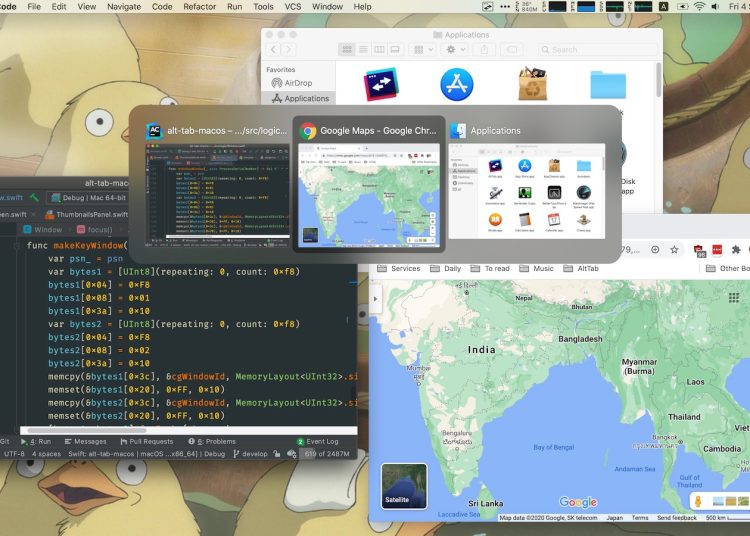Image resolution: width=750 pixels, height=536 pixels.
Task: Open the Chrome extensions puzzle icon
Action: point(736,249)
